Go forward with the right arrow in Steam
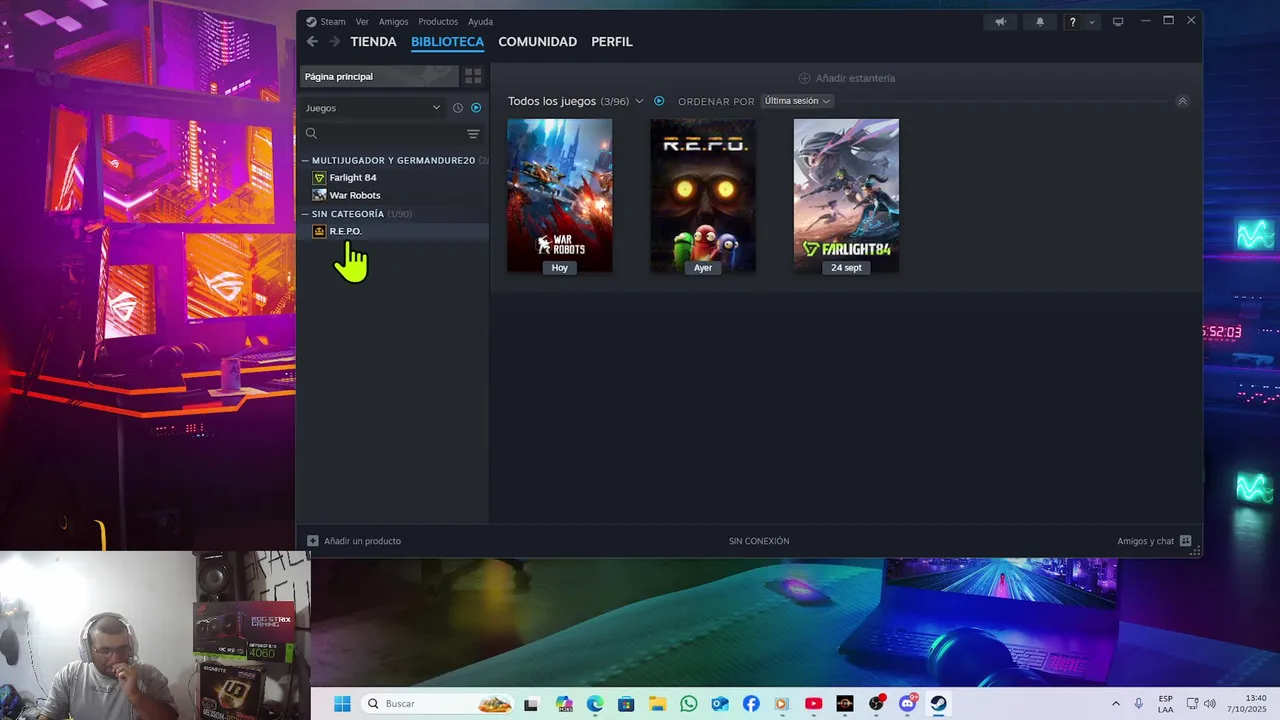This screenshot has height=720, width=1280. coord(335,41)
